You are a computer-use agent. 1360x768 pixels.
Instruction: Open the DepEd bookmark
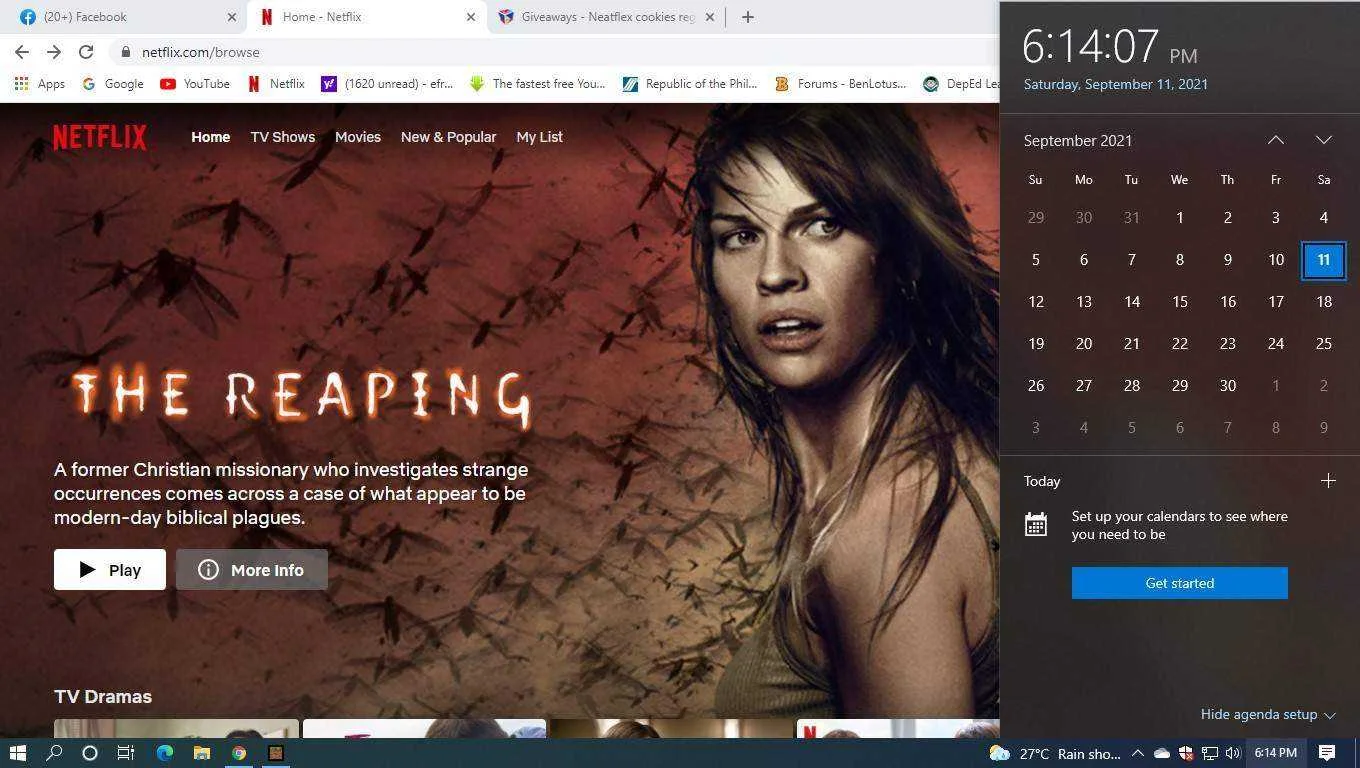tap(961, 84)
